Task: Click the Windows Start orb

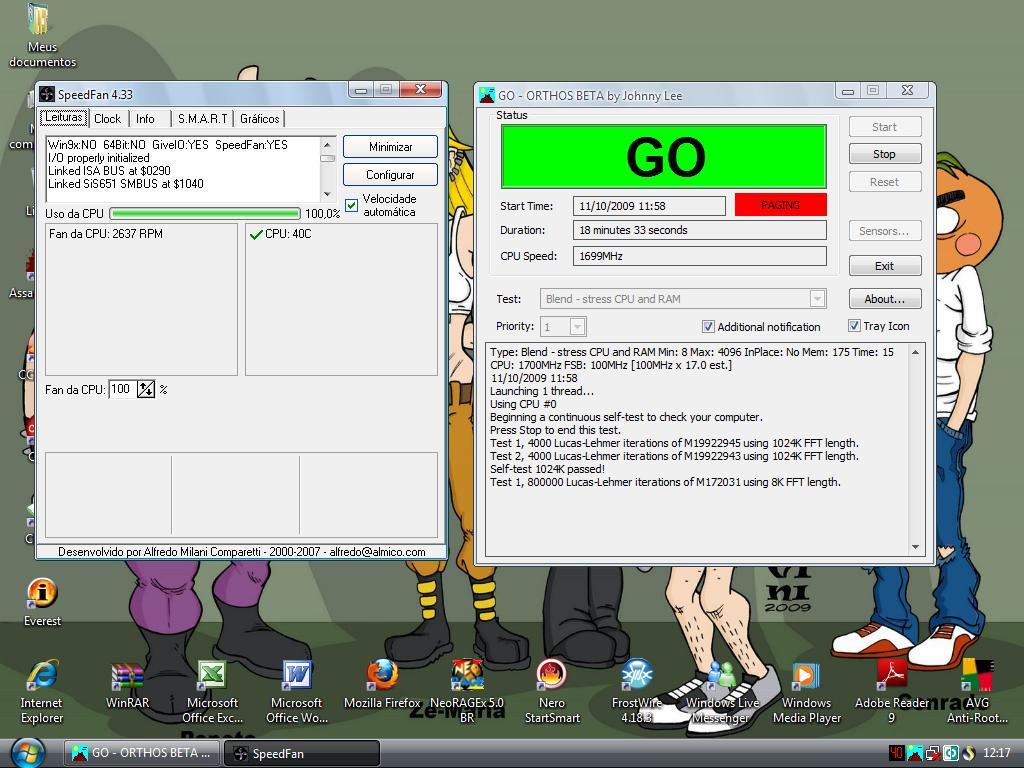Action: 27,753
